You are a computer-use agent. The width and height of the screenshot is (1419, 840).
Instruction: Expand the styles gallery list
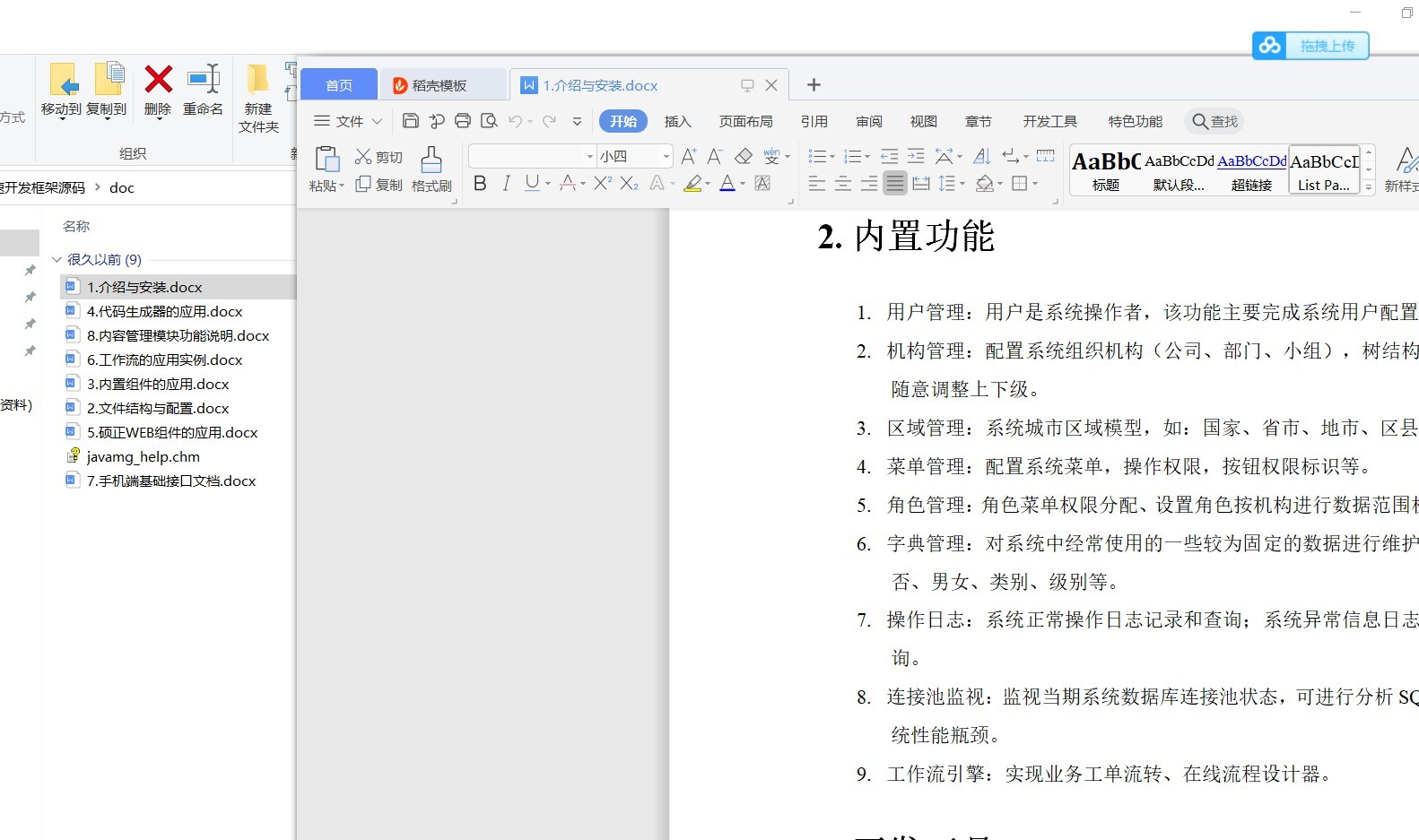tap(1368, 187)
